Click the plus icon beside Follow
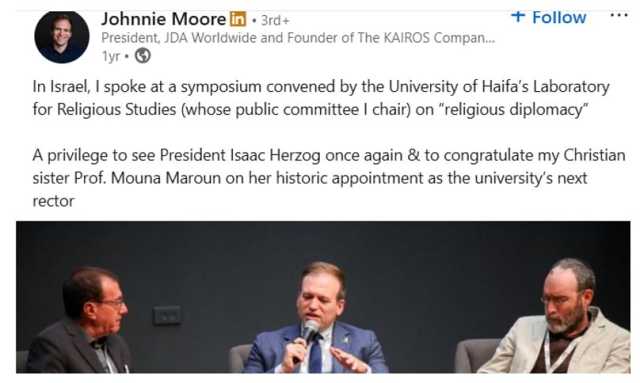This screenshot has height=383, width=640. 518,17
